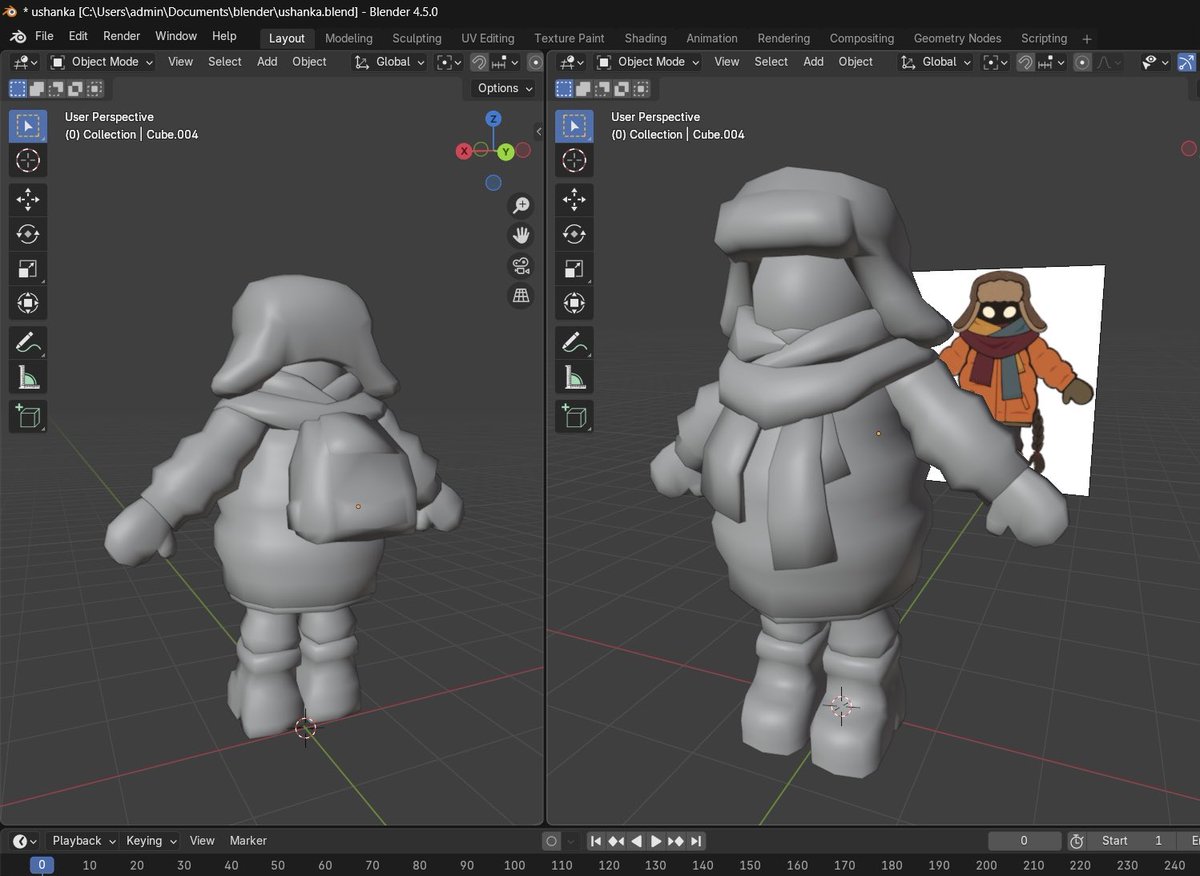This screenshot has width=1200, height=876.
Task: Click the Blender logo menu icon
Action: tap(17, 36)
